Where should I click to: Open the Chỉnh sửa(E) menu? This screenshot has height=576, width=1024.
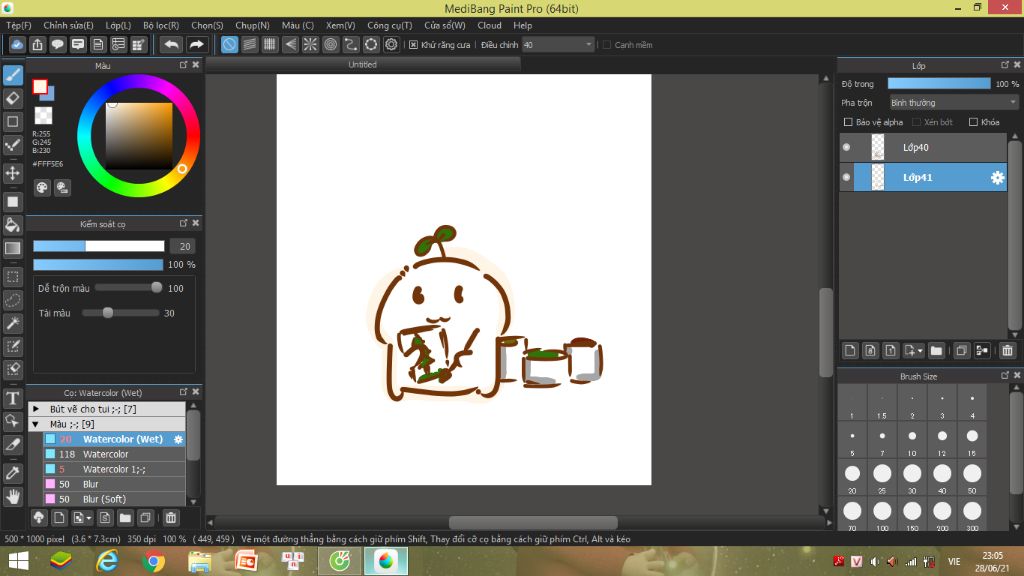[x=69, y=25]
